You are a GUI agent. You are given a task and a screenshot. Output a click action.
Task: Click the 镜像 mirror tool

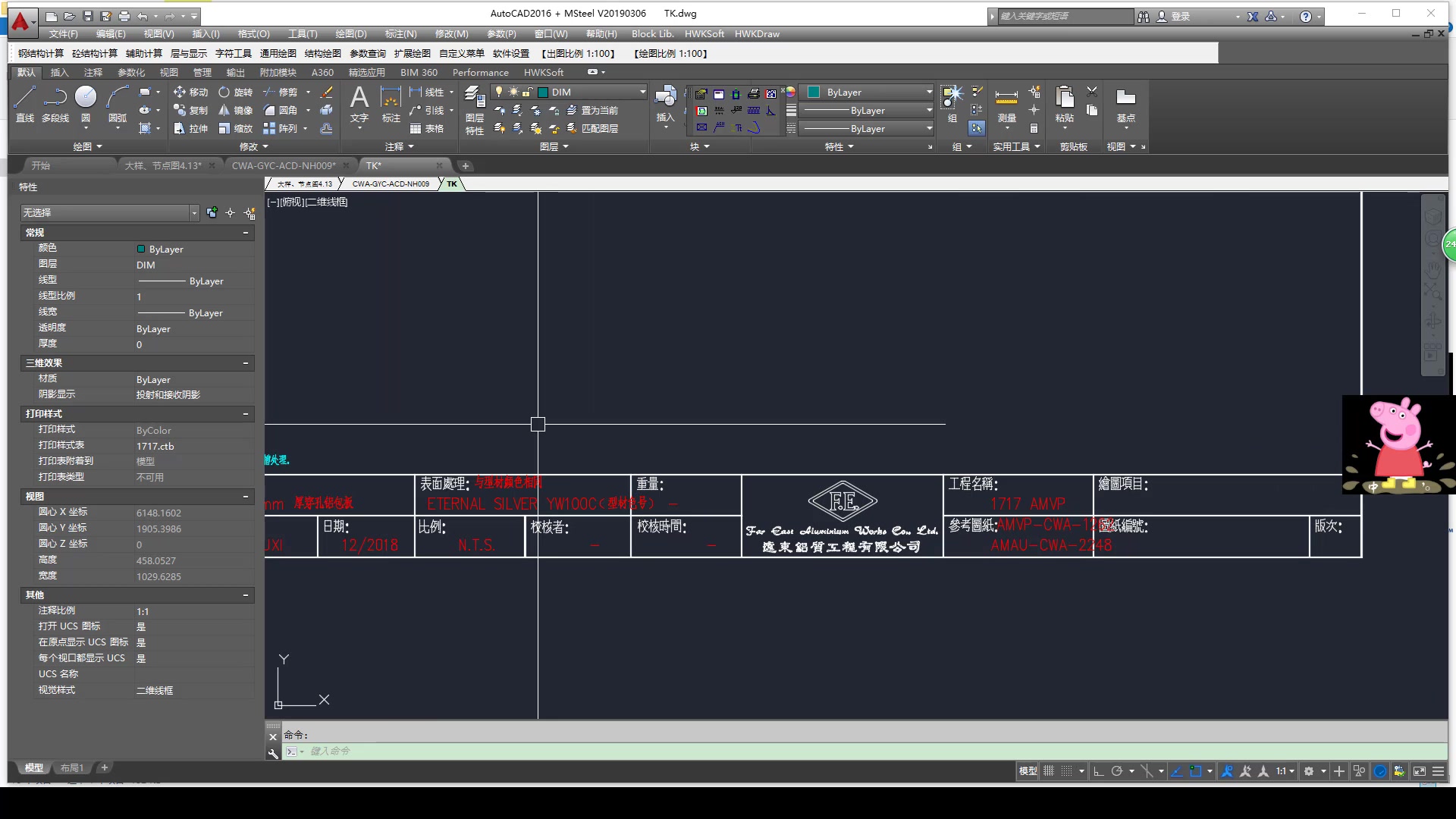pos(235,110)
